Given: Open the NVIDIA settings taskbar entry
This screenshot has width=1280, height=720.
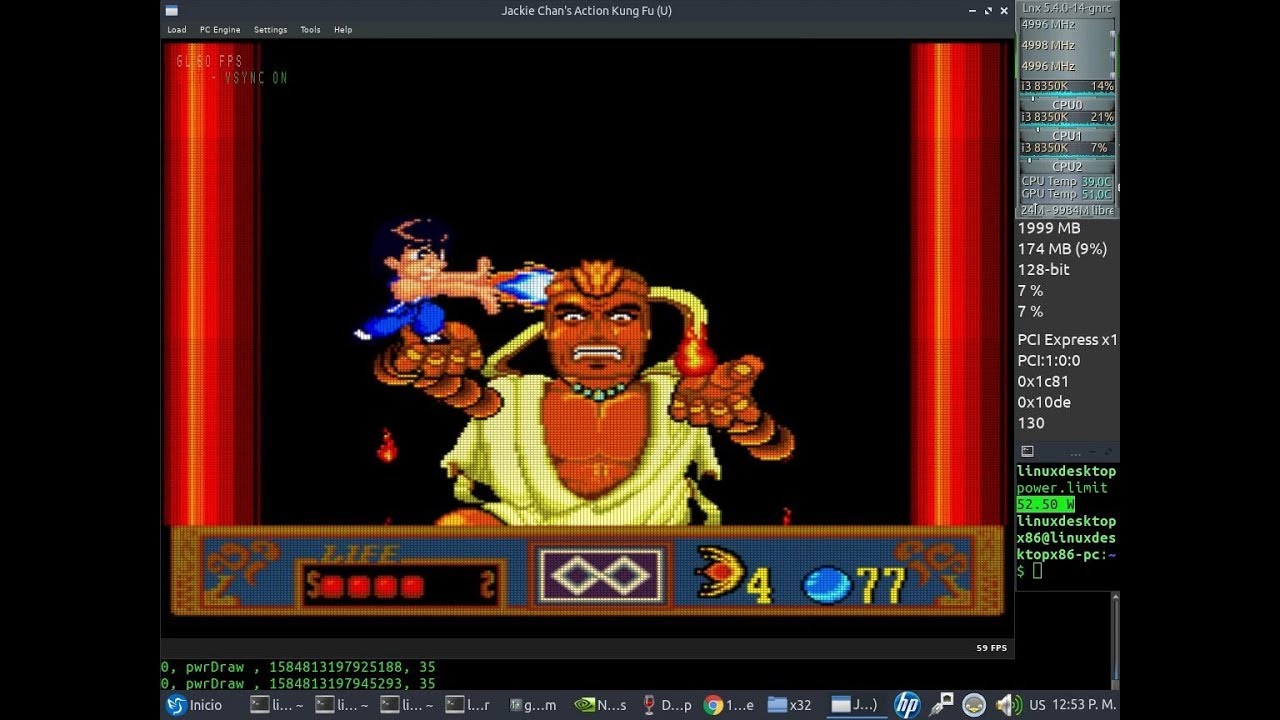Looking at the screenshot, I should [x=599, y=705].
